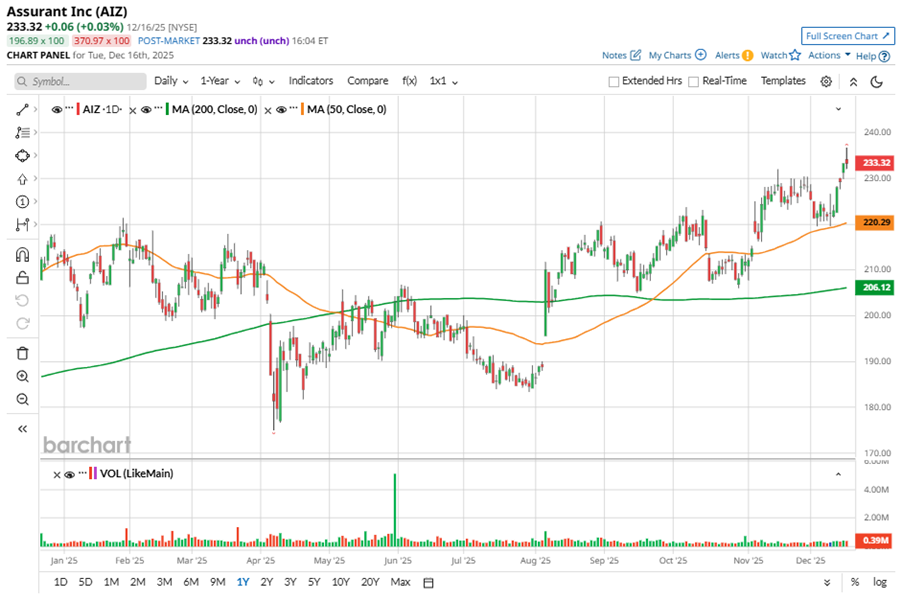The width and height of the screenshot is (902, 600).
Task: Activate the magnet snap tool
Action: point(22,255)
